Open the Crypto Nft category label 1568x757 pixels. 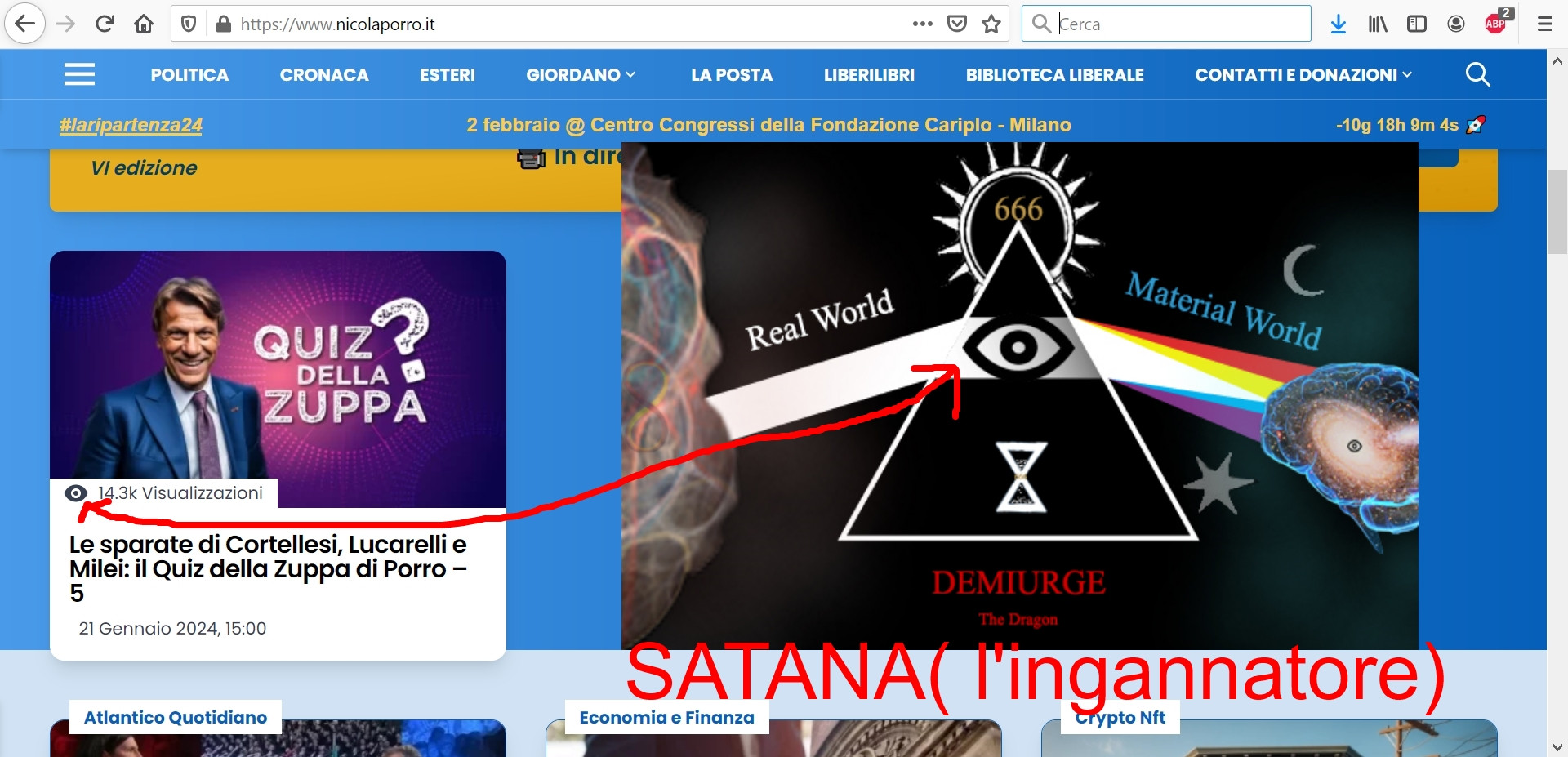(1120, 719)
